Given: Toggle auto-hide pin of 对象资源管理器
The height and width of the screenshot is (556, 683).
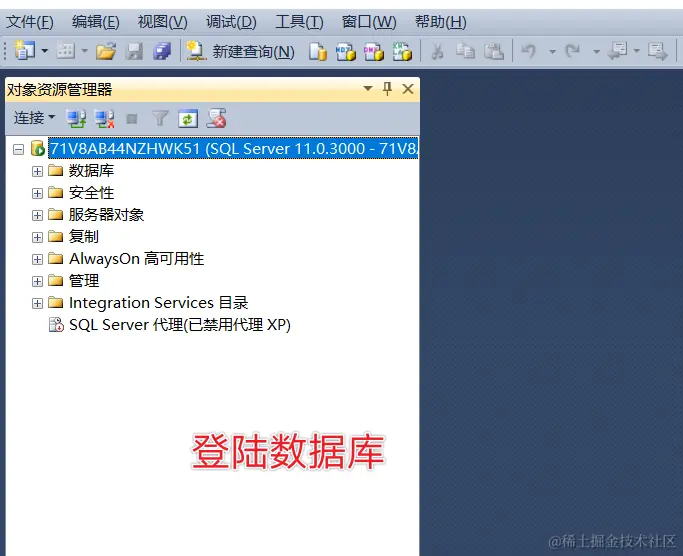Looking at the screenshot, I should pyautogui.click(x=387, y=89).
